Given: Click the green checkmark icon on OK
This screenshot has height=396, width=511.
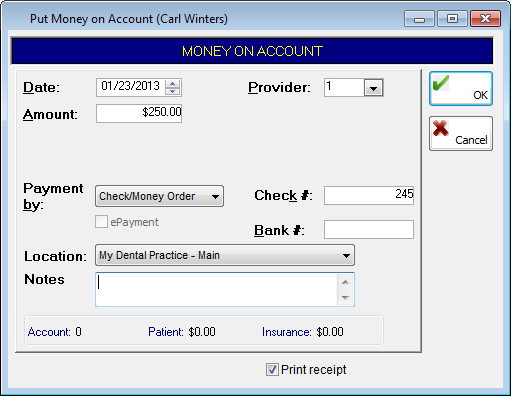Looking at the screenshot, I should [441, 83].
